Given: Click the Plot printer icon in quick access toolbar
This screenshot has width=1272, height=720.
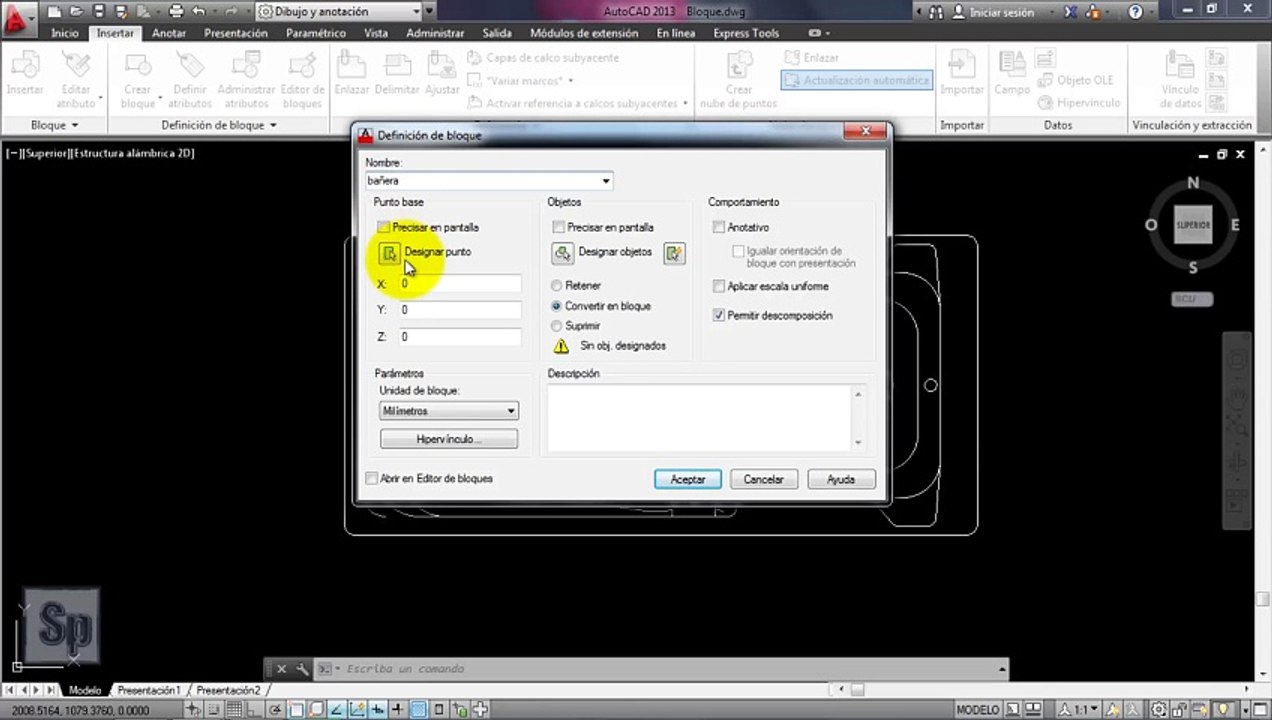Looking at the screenshot, I should 176,12.
